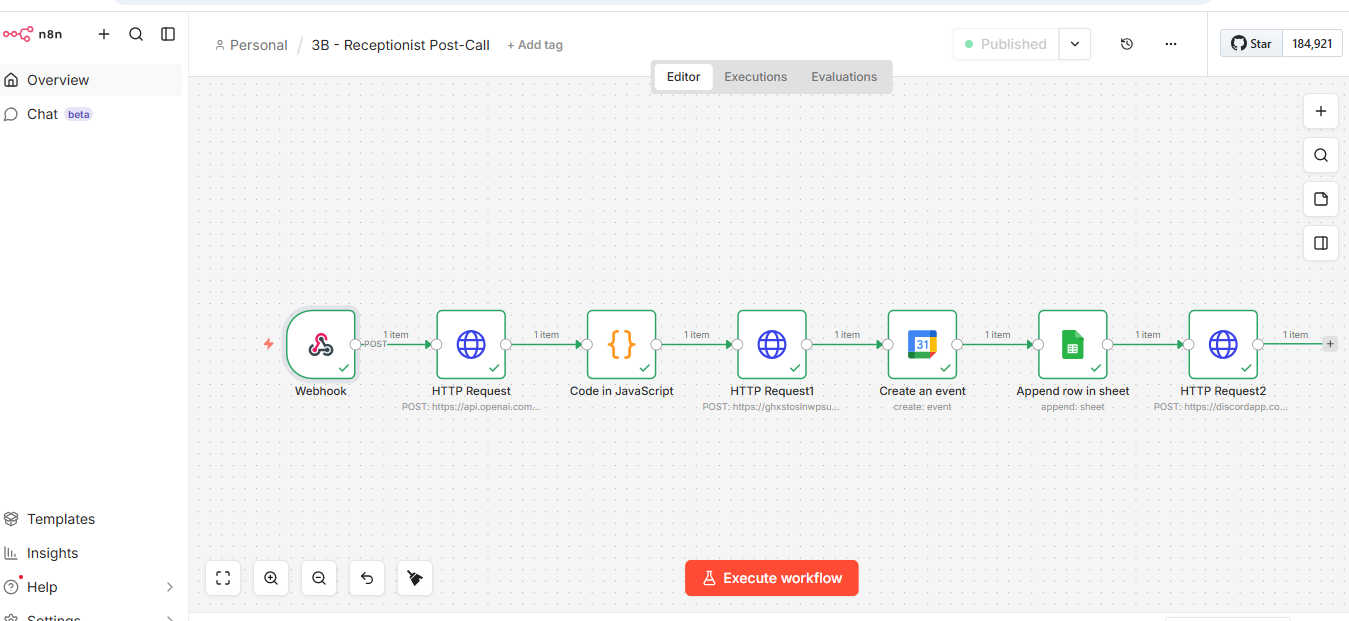Select the Code in JavaScript node

click(622, 344)
